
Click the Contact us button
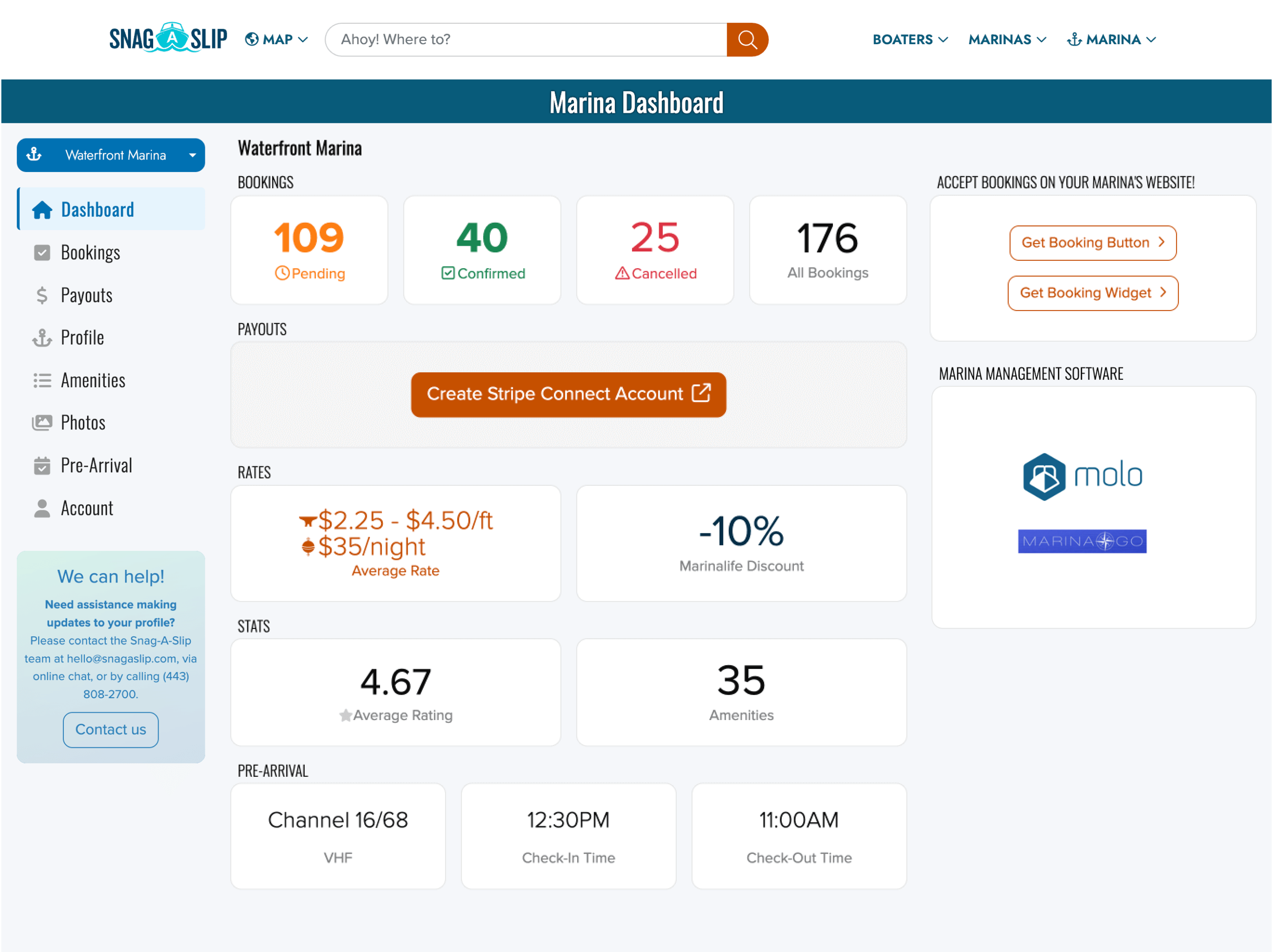tap(111, 729)
